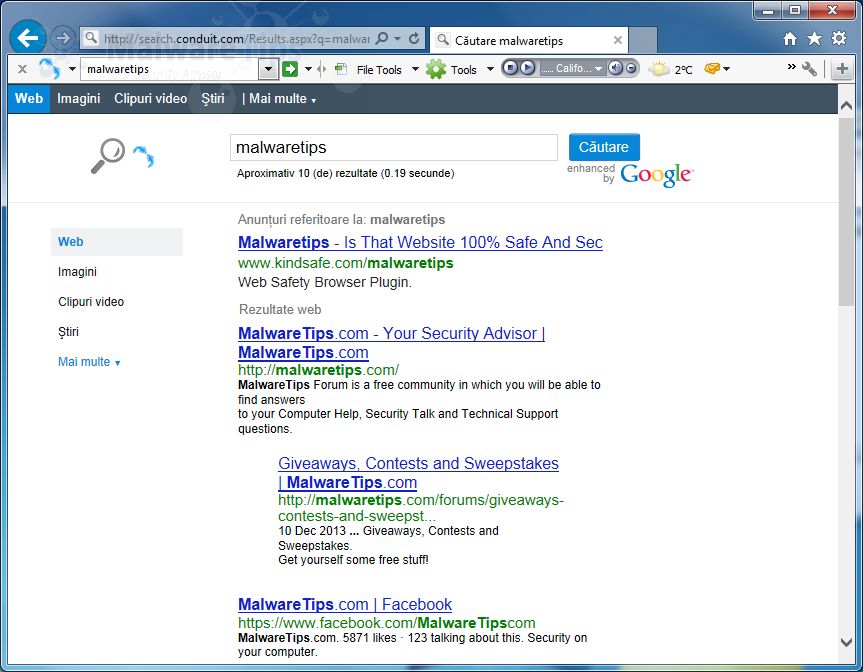
Task: Open the address bar autocomplete dropdown arrow
Action: [x=397, y=39]
